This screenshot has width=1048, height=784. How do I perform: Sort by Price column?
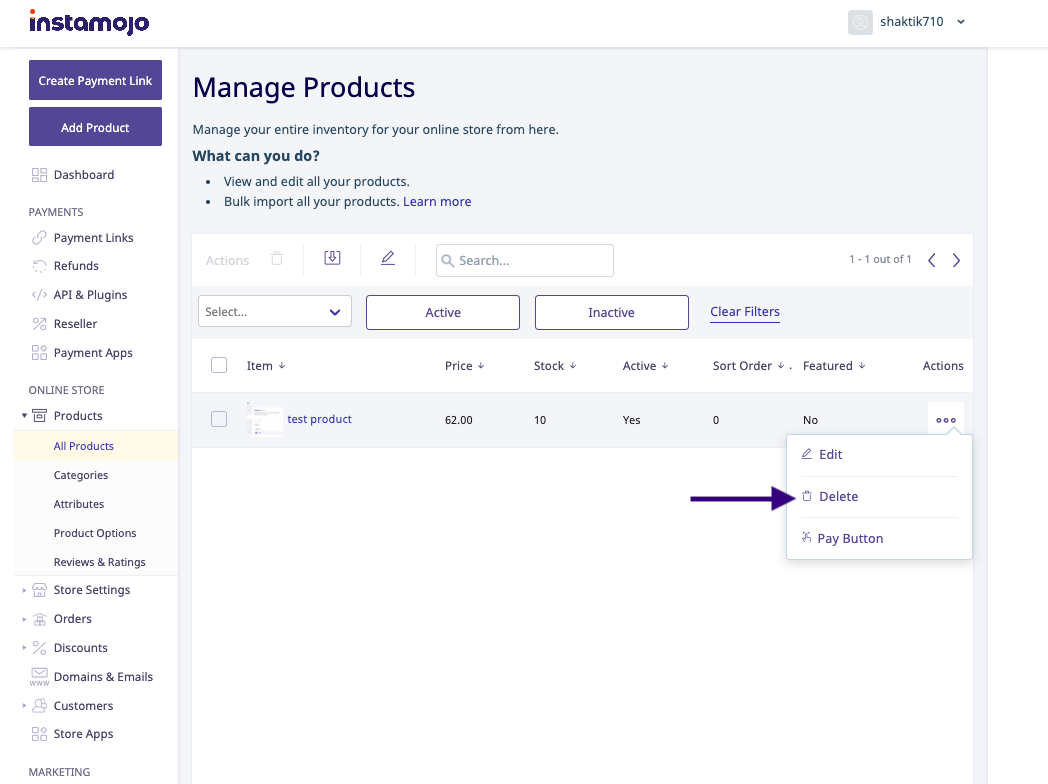[x=465, y=366]
